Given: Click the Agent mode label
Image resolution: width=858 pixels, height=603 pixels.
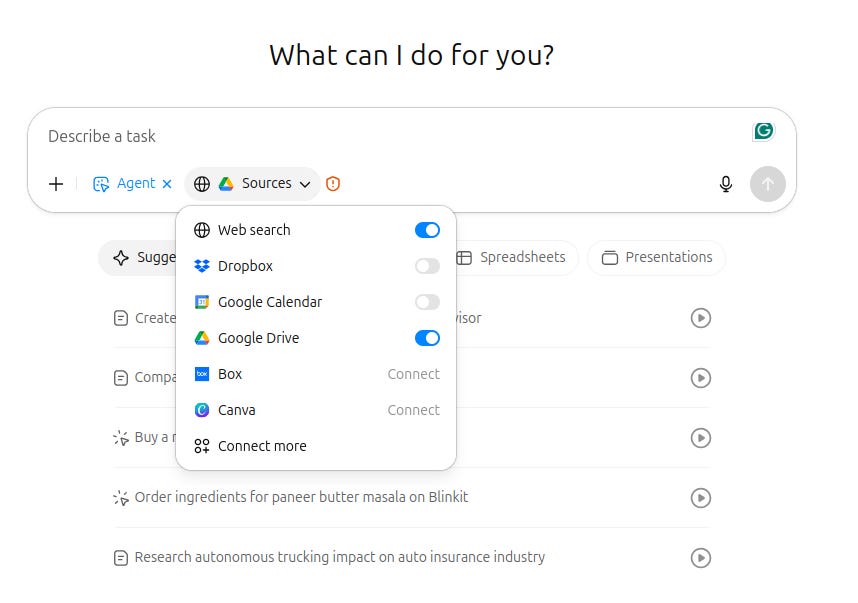Looking at the screenshot, I should point(136,183).
